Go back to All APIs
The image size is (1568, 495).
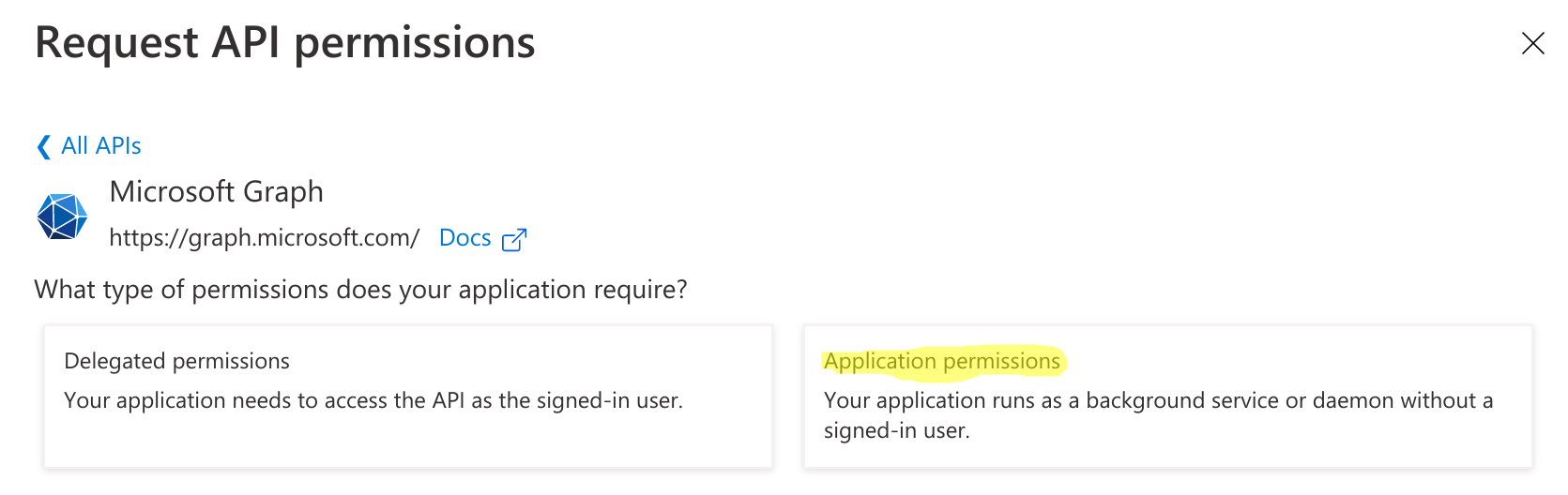click(100, 146)
